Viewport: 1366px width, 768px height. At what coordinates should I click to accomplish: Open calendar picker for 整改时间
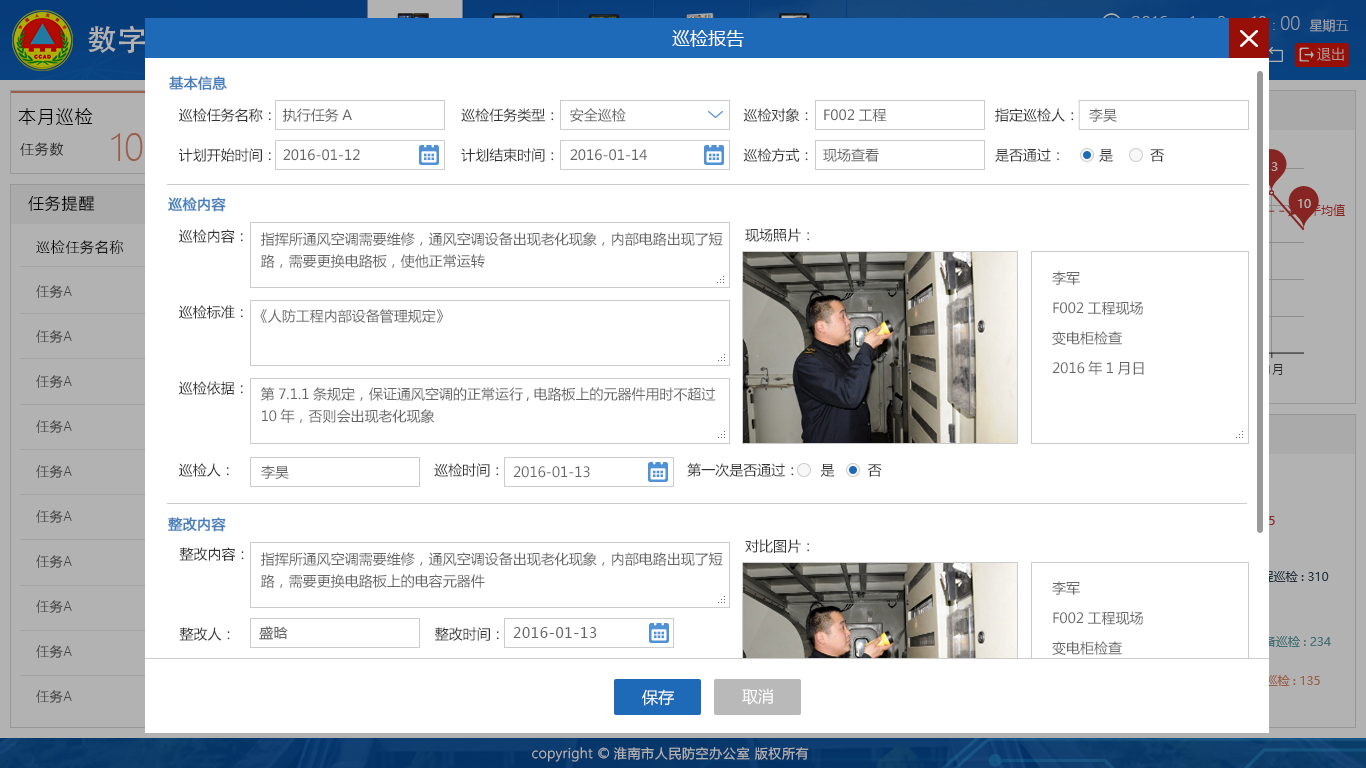pos(658,632)
